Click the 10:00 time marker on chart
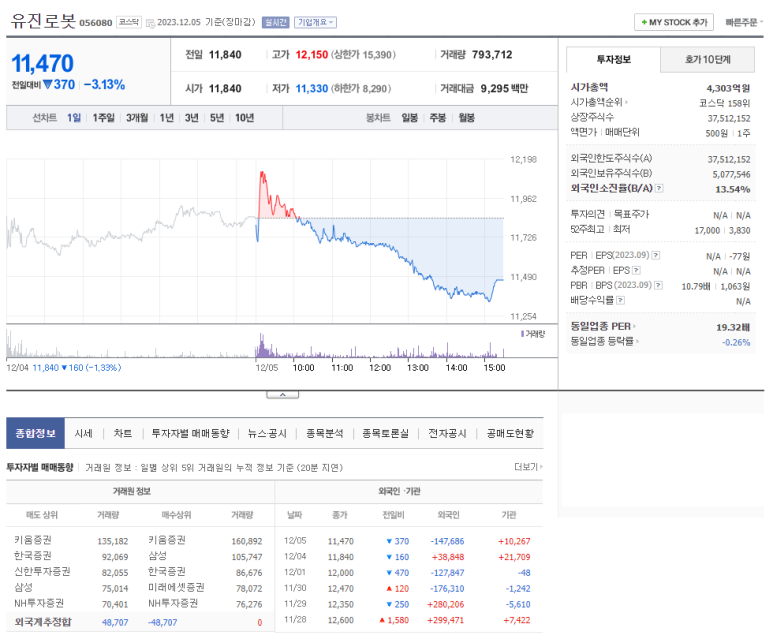The width and height of the screenshot is (773, 639). [x=303, y=368]
